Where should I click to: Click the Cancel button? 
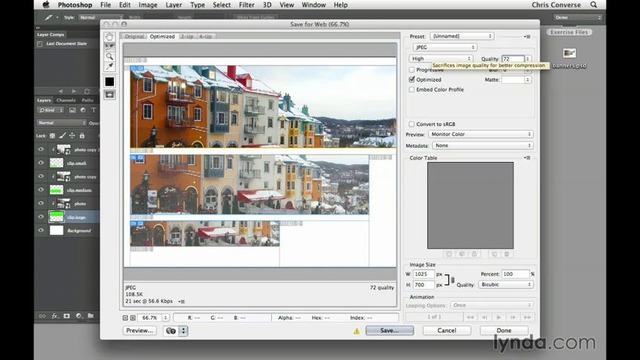pos(447,331)
